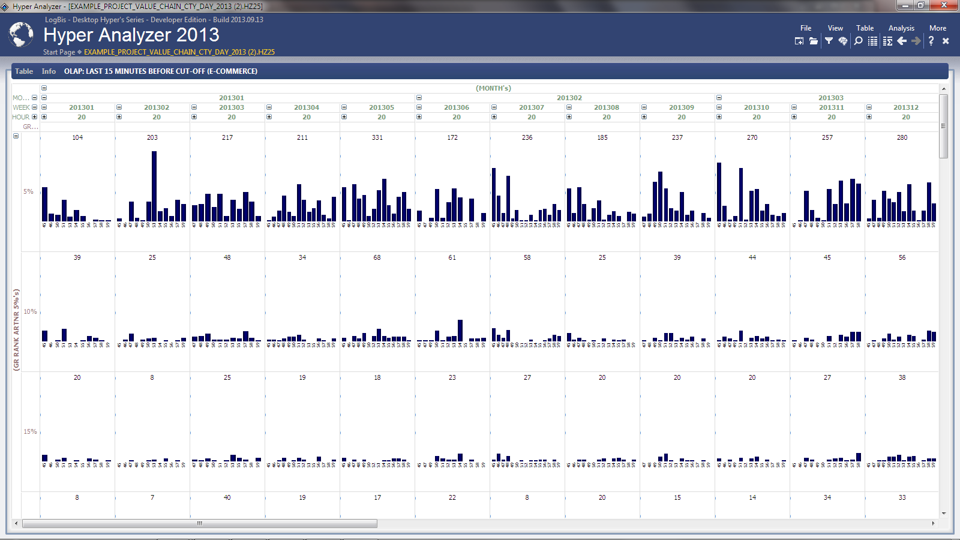This screenshot has height=540, width=960.
Task: Click the back arrow toolbar icon
Action: point(902,41)
